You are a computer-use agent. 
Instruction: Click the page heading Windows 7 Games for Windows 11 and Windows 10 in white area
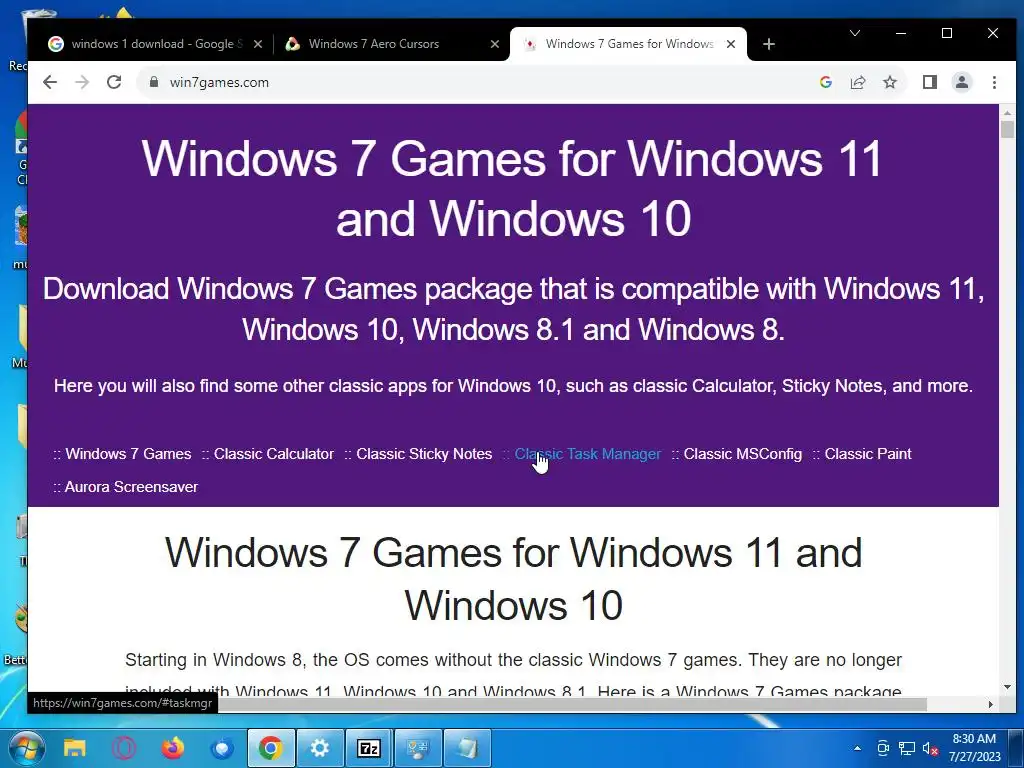tap(513, 579)
